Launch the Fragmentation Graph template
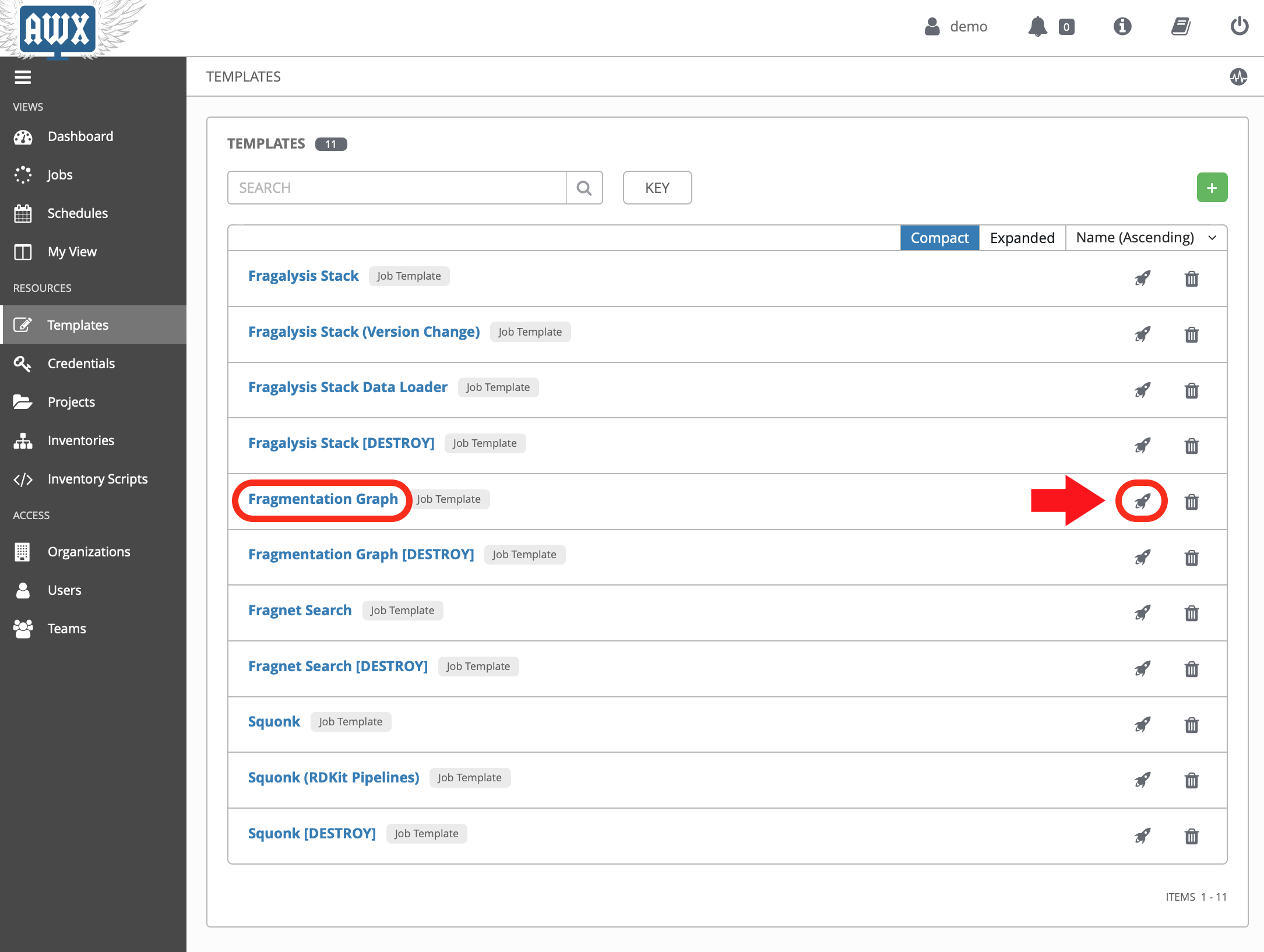Screen dimensions: 1264x952 (1142, 501)
